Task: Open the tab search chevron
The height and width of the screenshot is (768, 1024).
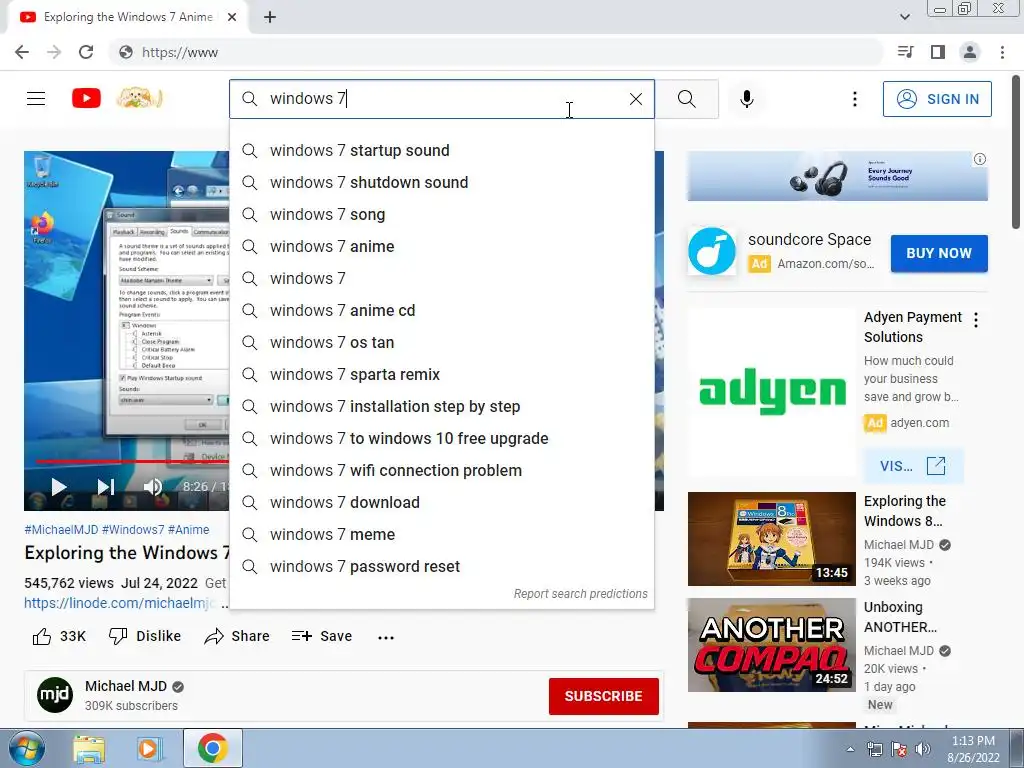Action: 904,17
